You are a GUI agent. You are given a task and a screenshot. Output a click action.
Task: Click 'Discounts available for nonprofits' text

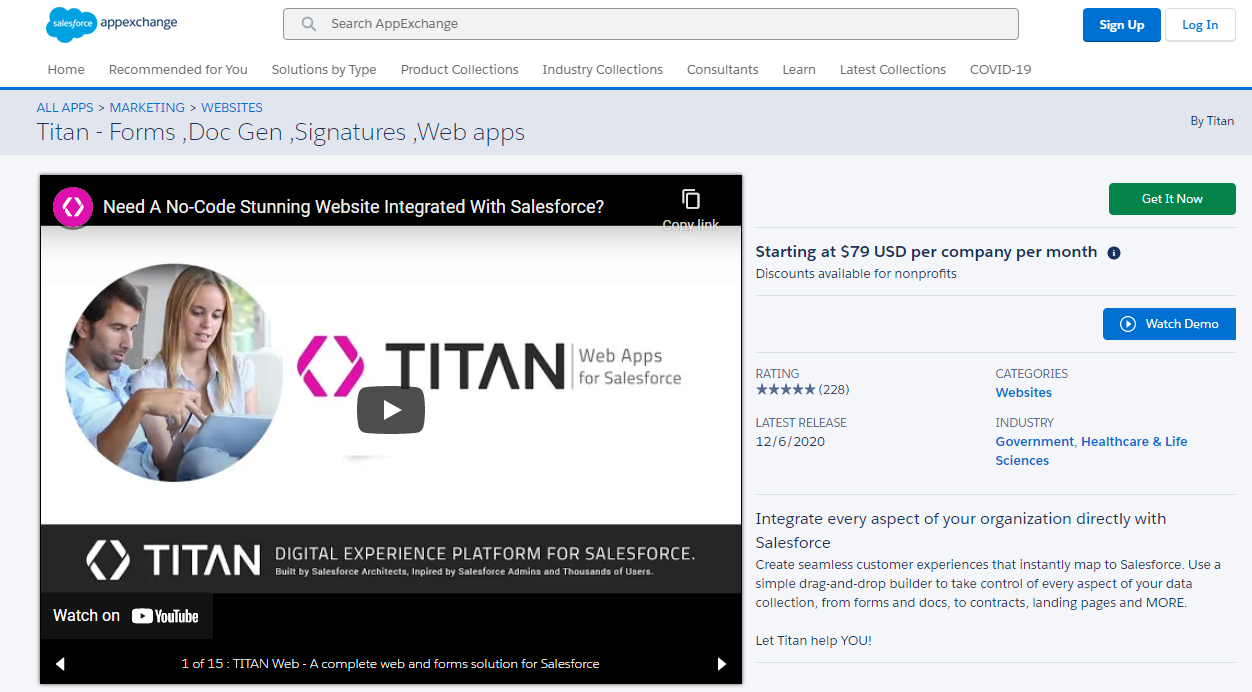856,274
